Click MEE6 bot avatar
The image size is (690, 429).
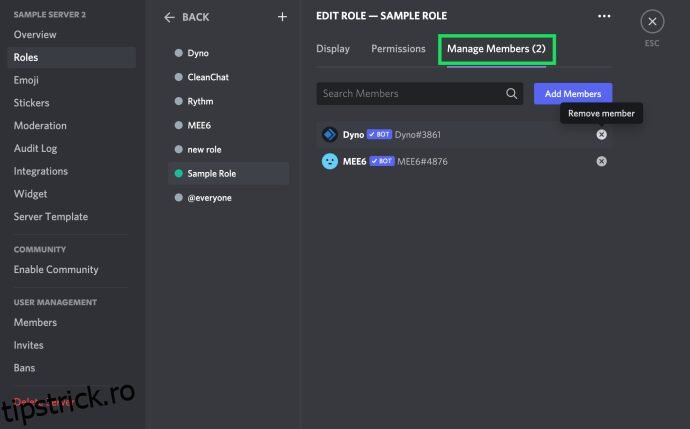pos(329,161)
